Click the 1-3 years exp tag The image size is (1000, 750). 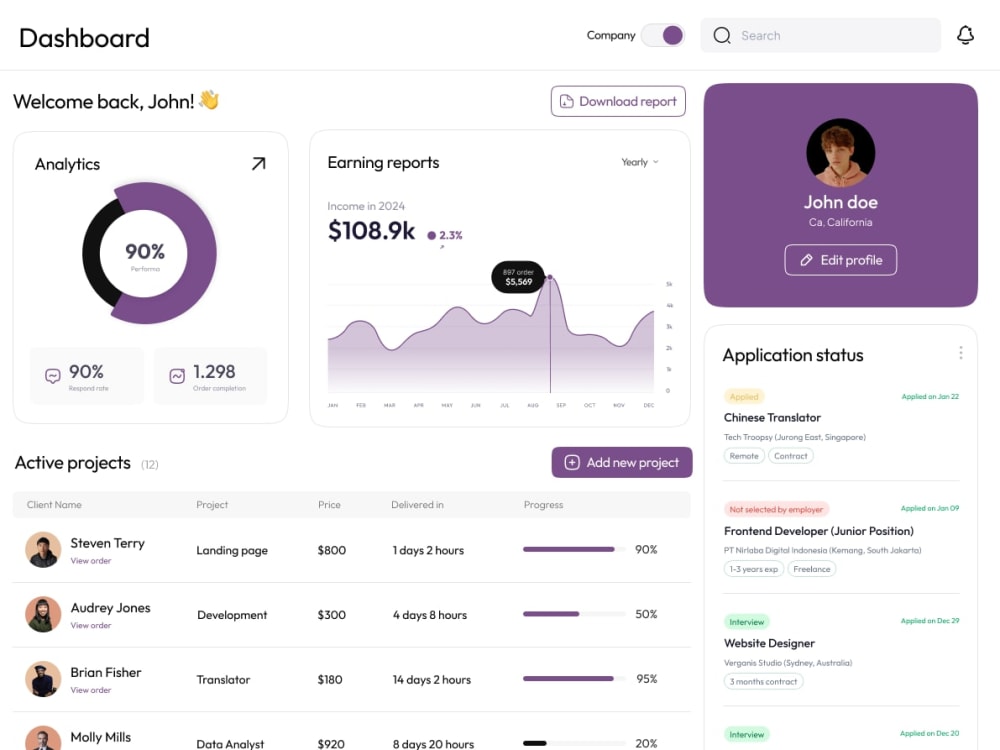pos(754,569)
